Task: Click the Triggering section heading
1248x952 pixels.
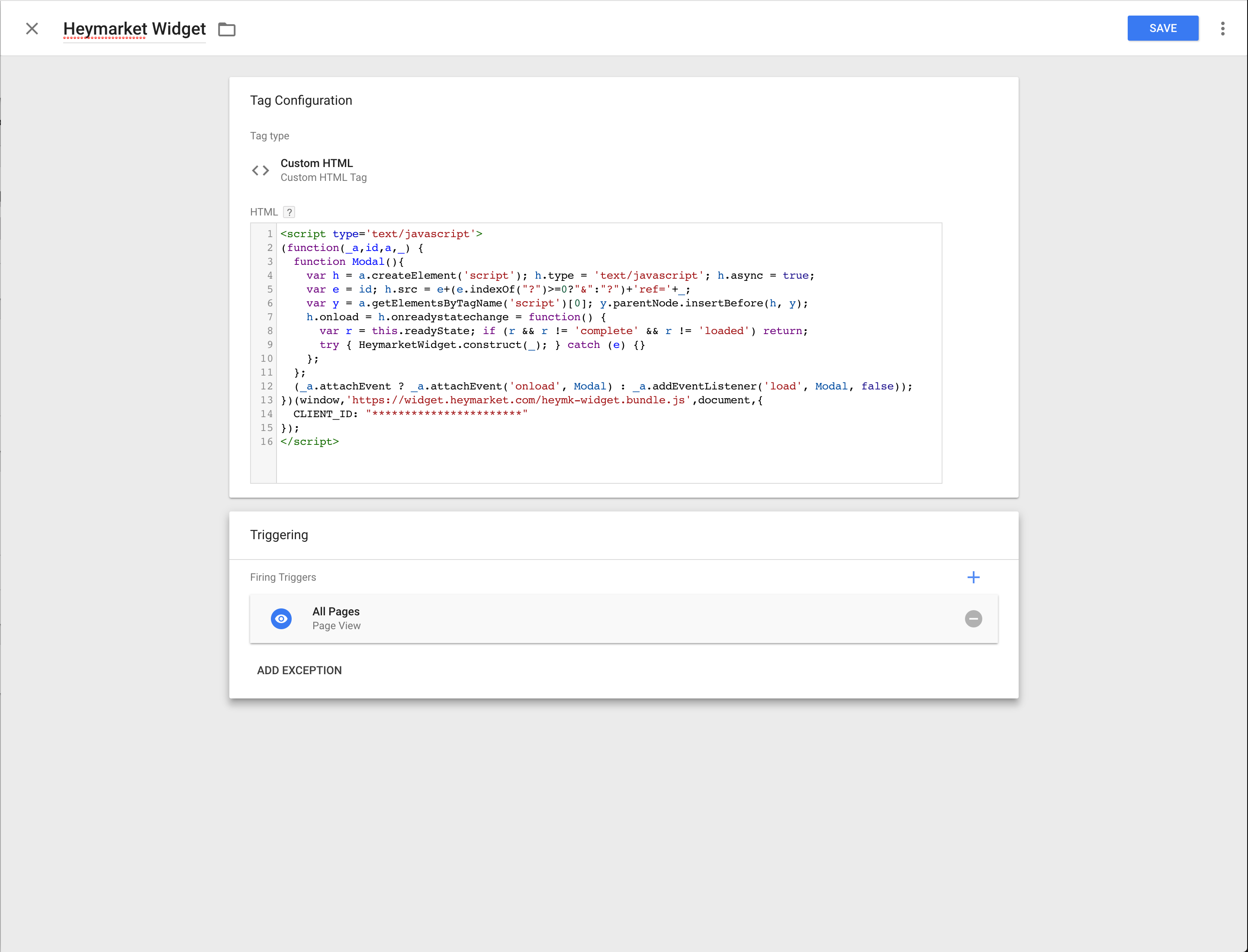Action: (x=279, y=535)
